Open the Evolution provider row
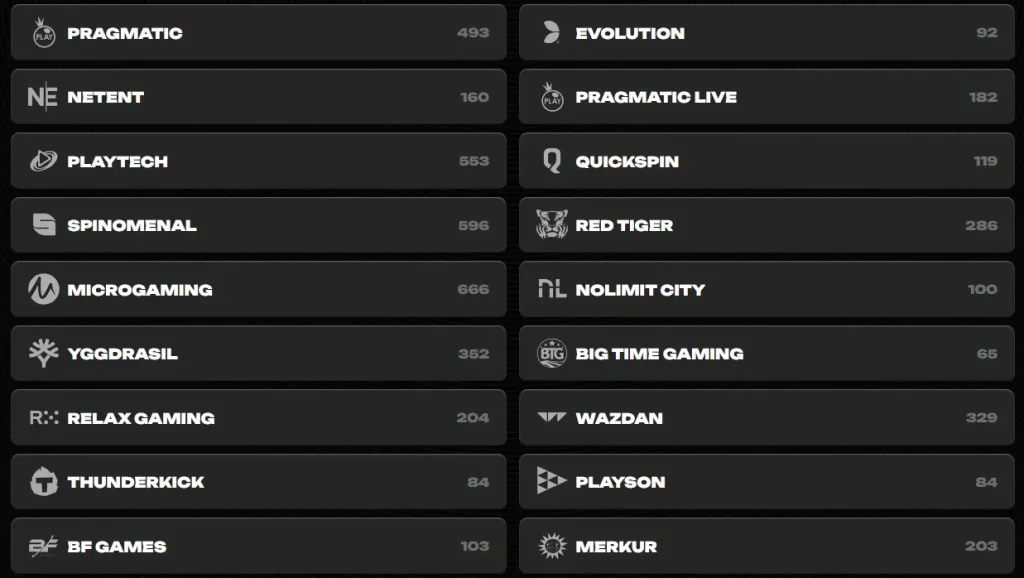Viewport: 1024px width, 578px height. [767, 33]
